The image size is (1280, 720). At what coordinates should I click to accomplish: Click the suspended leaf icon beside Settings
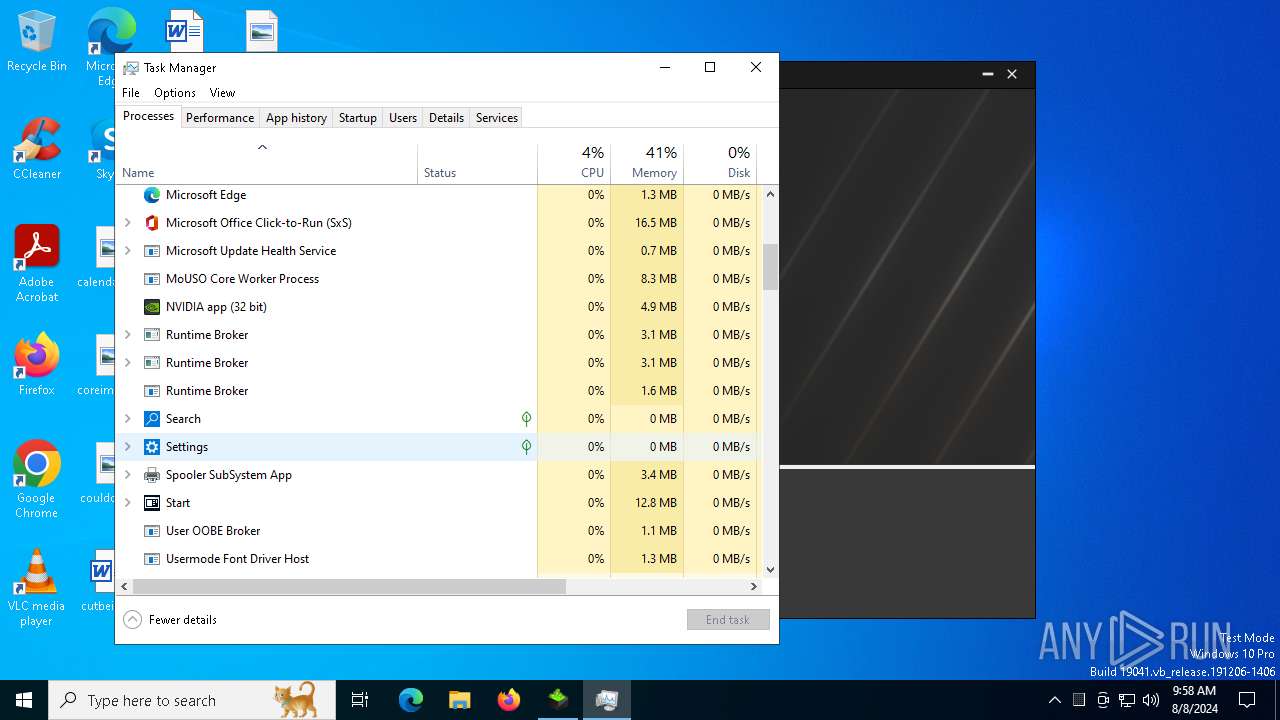526,447
